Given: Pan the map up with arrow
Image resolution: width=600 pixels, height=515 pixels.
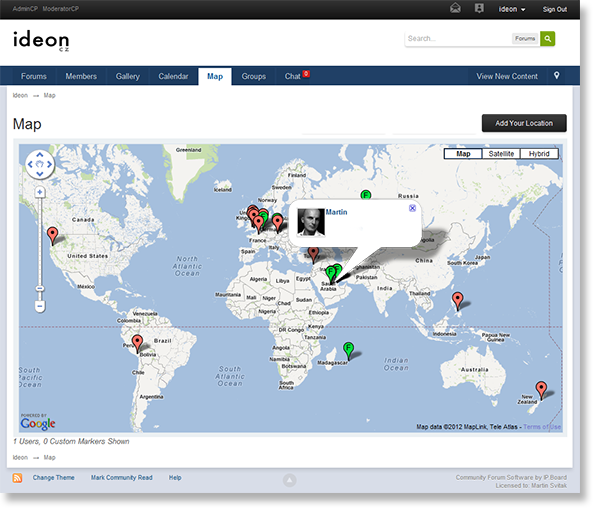Looking at the screenshot, I should click(x=40, y=155).
